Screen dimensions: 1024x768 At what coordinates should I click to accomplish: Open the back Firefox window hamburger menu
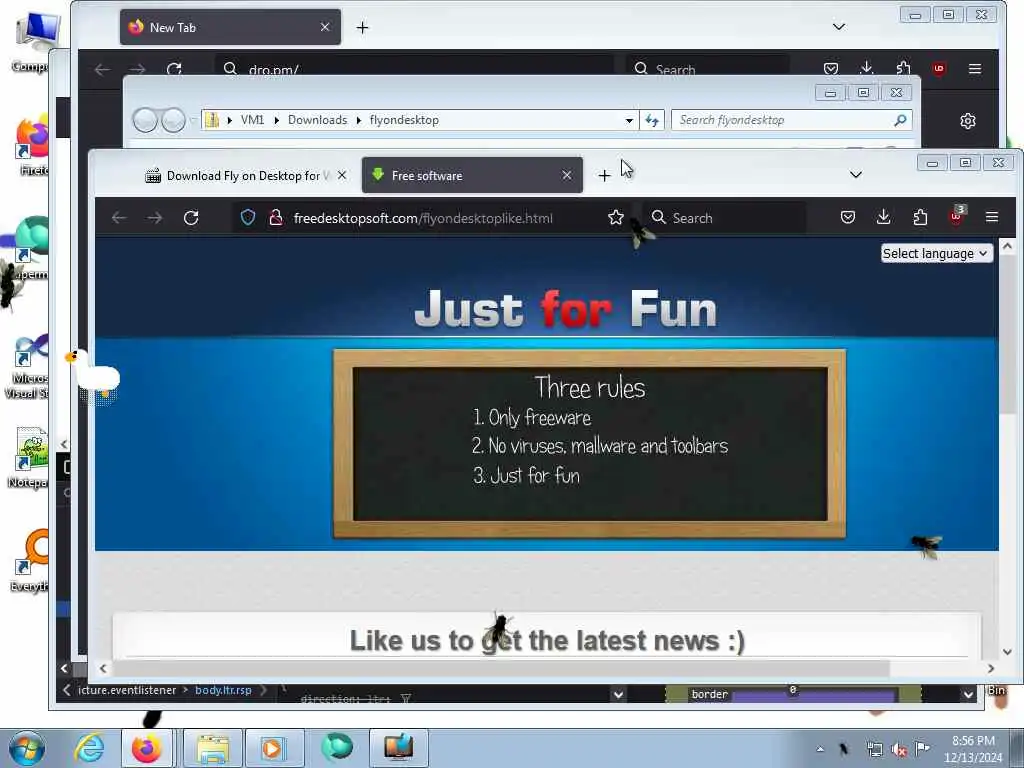974,69
